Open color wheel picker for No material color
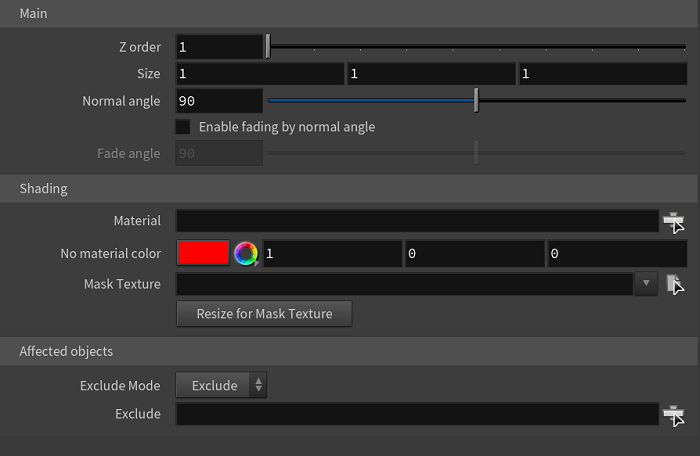 coord(246,254)
